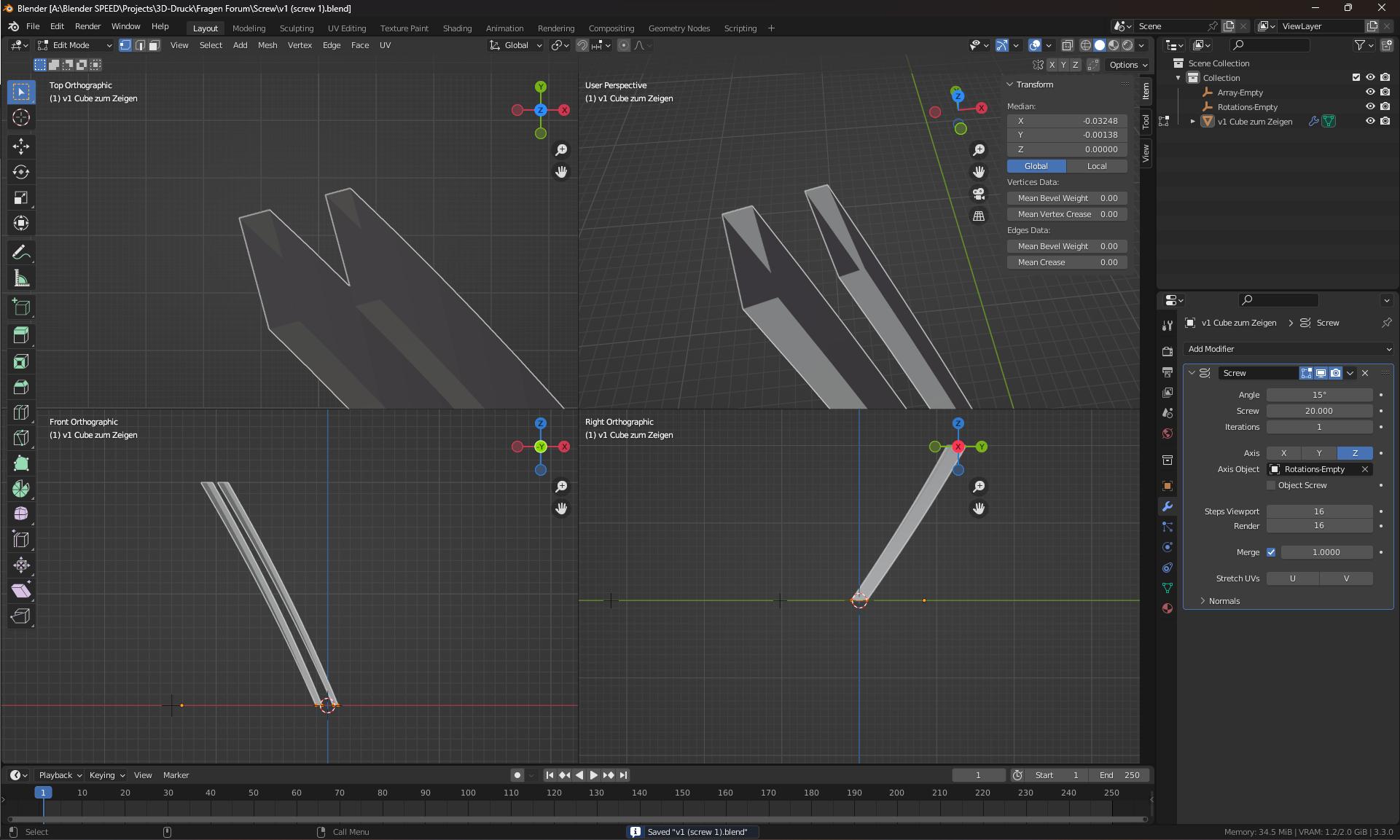The image size is (1400, 840).
Task: Select the Shrink/Fatten tool
Action: [21, 565]
